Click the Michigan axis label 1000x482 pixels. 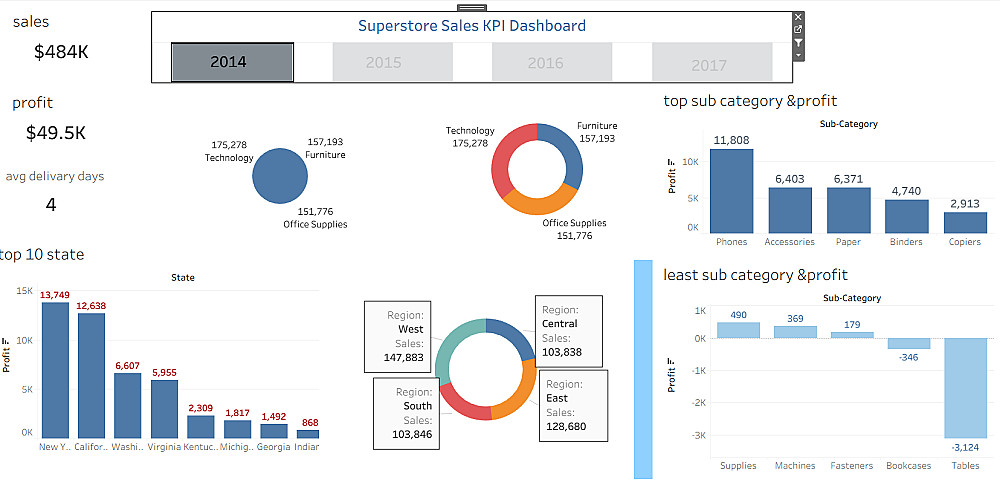[237, 447]
